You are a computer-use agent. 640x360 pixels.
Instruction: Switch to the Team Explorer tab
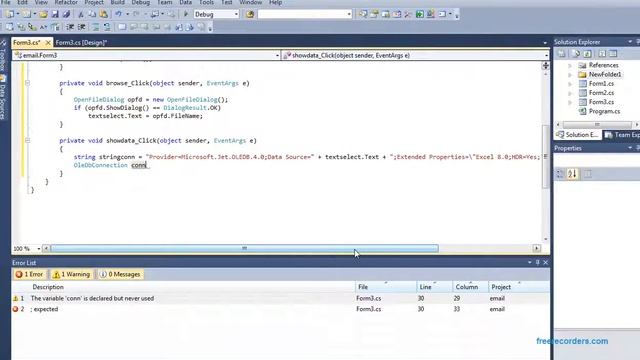coord(622,135)
